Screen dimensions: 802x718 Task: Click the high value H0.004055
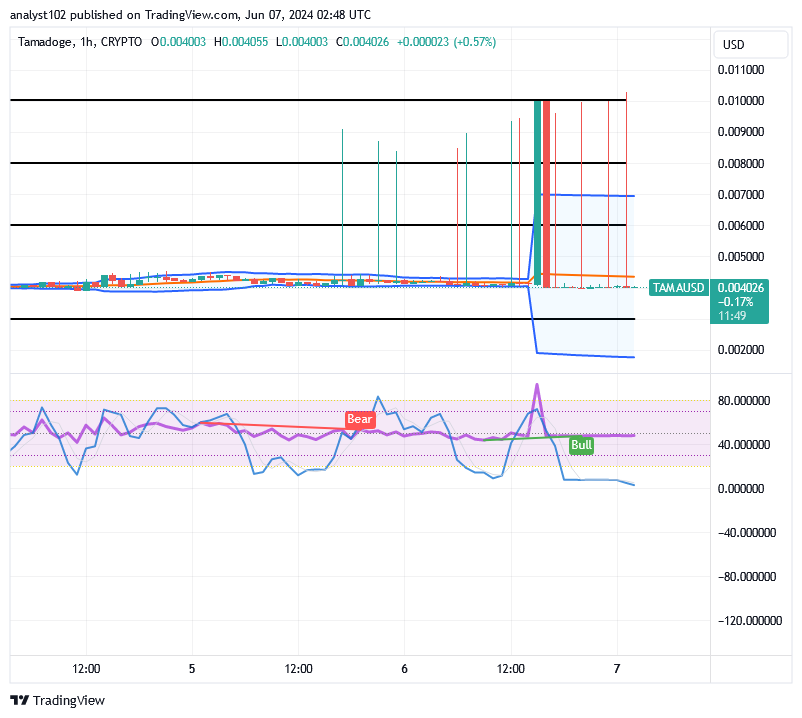click(241, 42)
